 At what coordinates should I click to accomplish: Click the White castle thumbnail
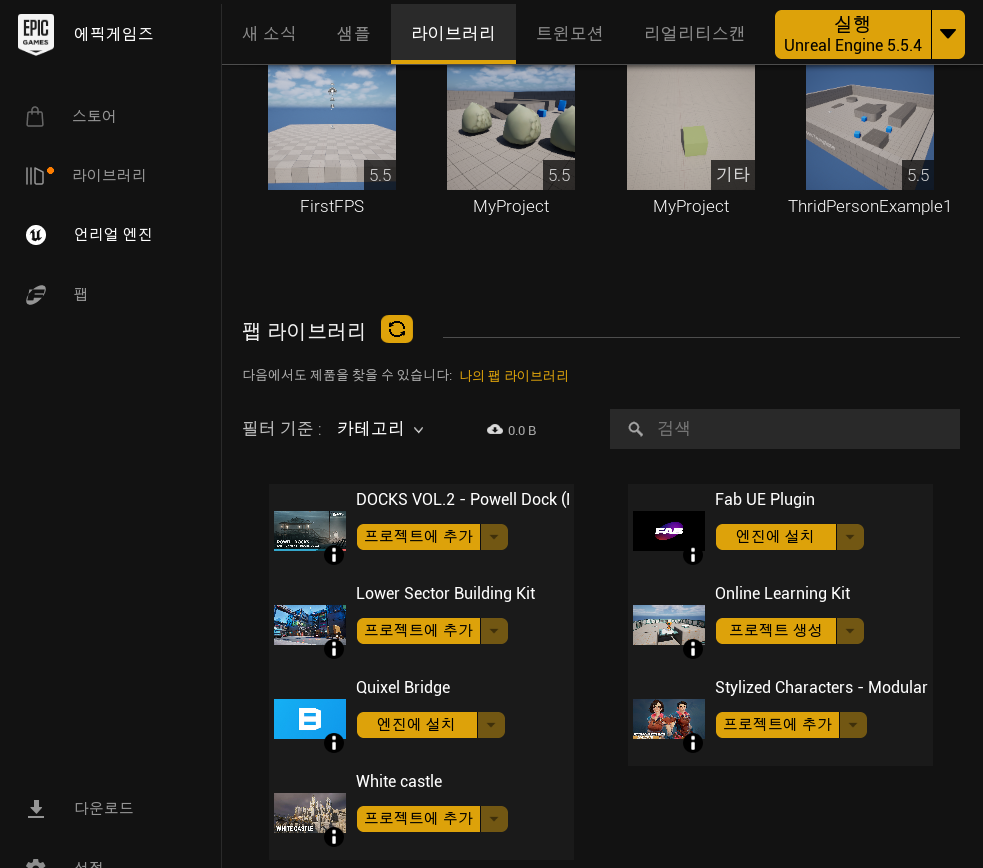click(x=310, y=813)
